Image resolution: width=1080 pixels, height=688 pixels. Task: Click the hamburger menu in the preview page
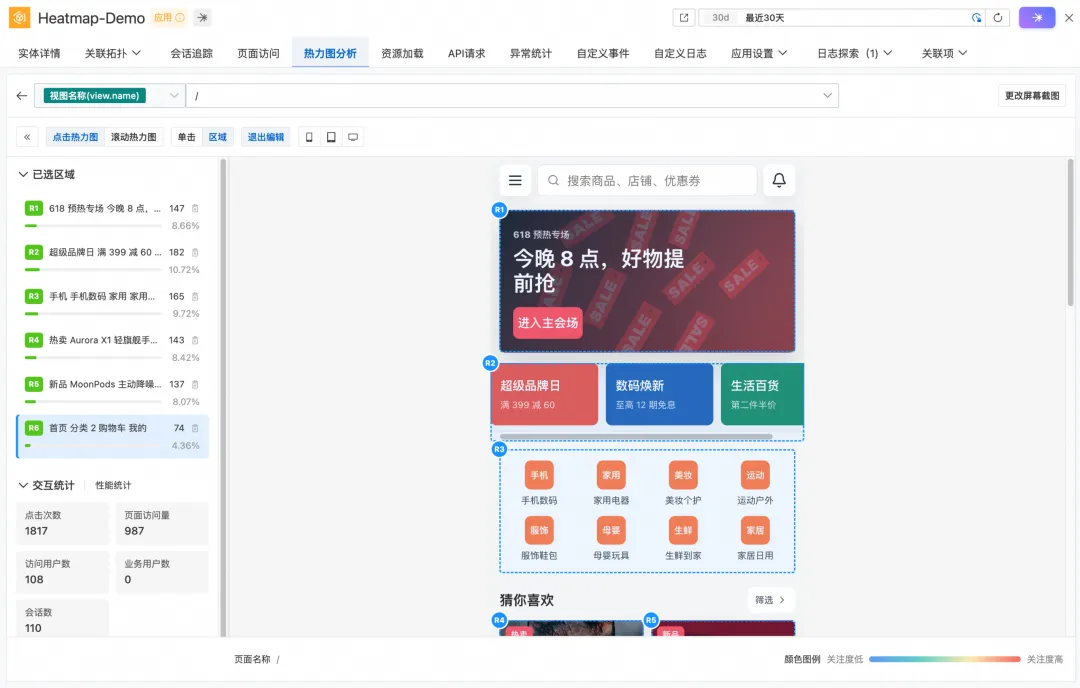515,180
